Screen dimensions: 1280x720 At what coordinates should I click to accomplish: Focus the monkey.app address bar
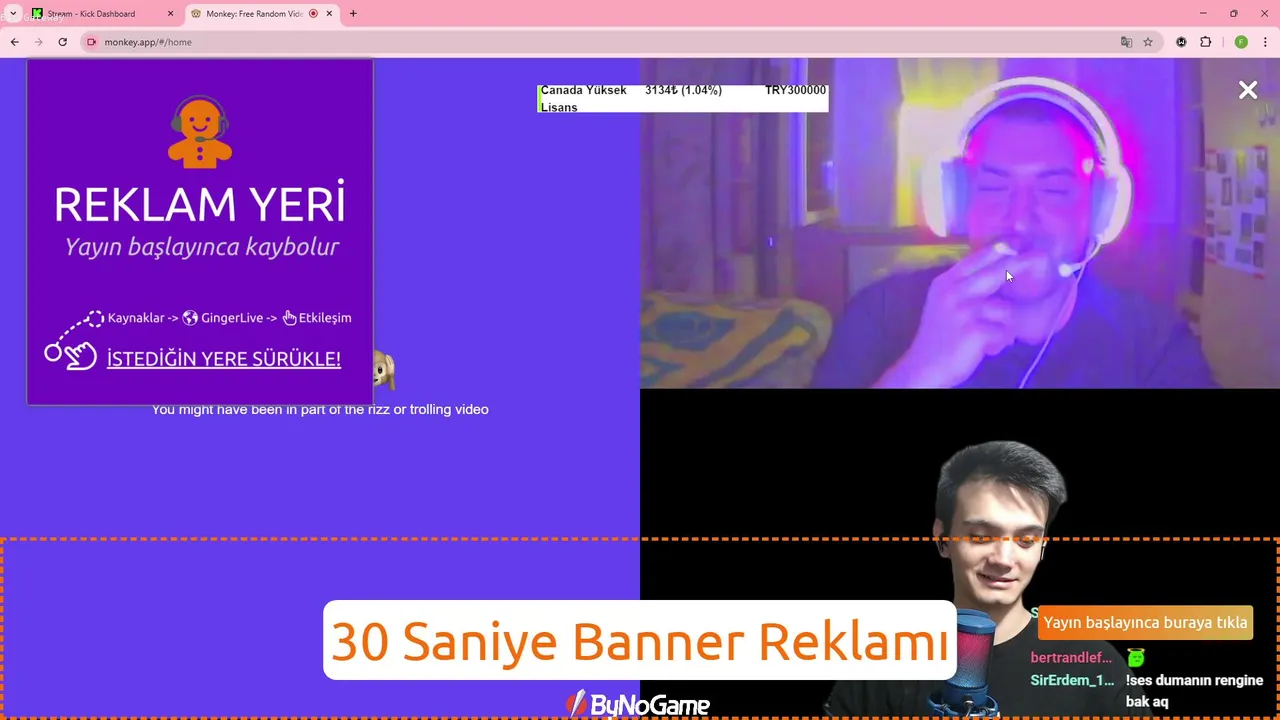(600, 42)
